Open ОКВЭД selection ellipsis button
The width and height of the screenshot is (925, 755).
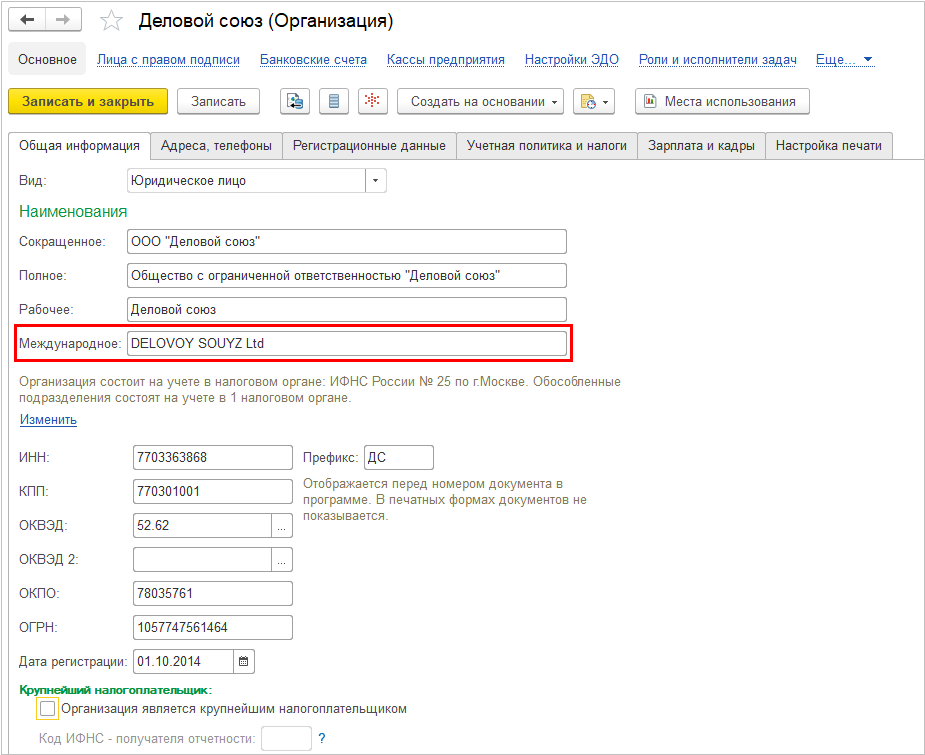(x=282, y=526)
